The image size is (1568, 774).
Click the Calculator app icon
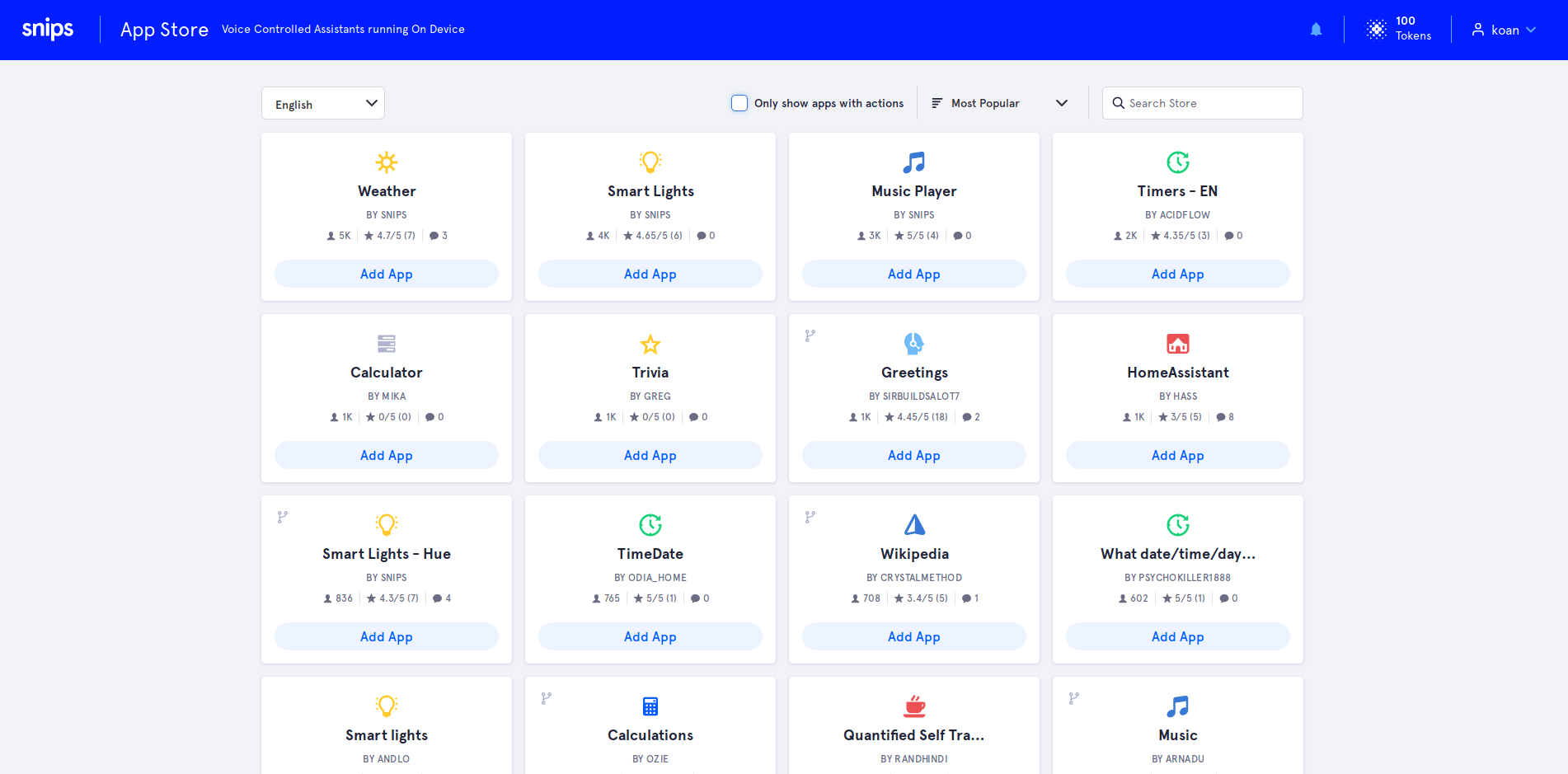[x=387, y=343]
